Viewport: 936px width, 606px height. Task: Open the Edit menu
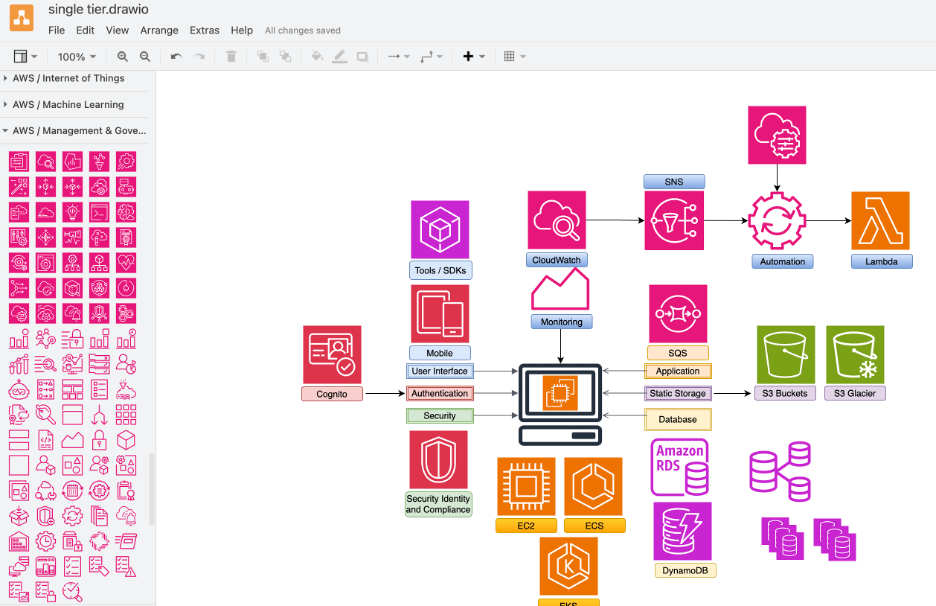tap(85, 30)
